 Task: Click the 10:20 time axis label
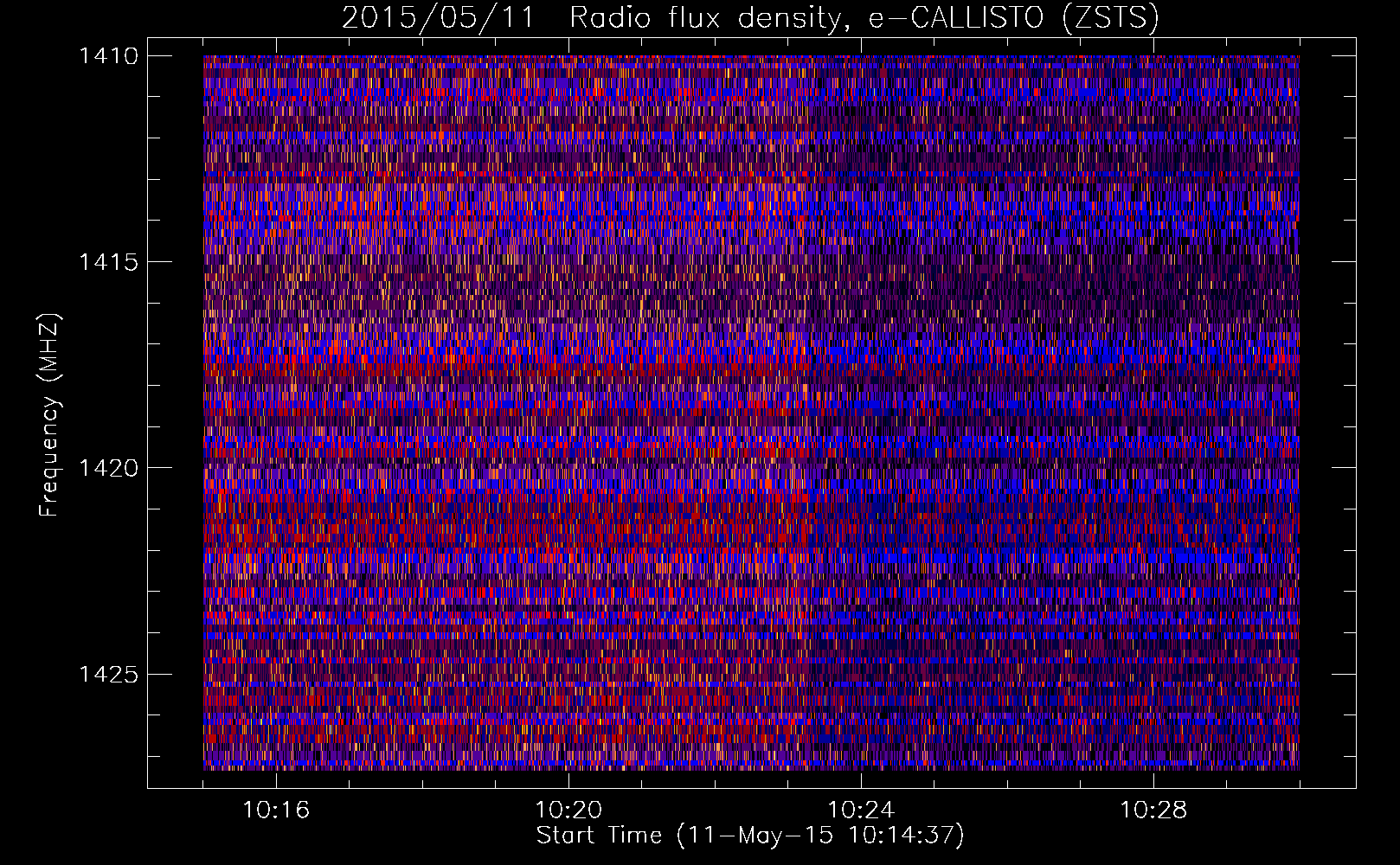pos(568,810)
